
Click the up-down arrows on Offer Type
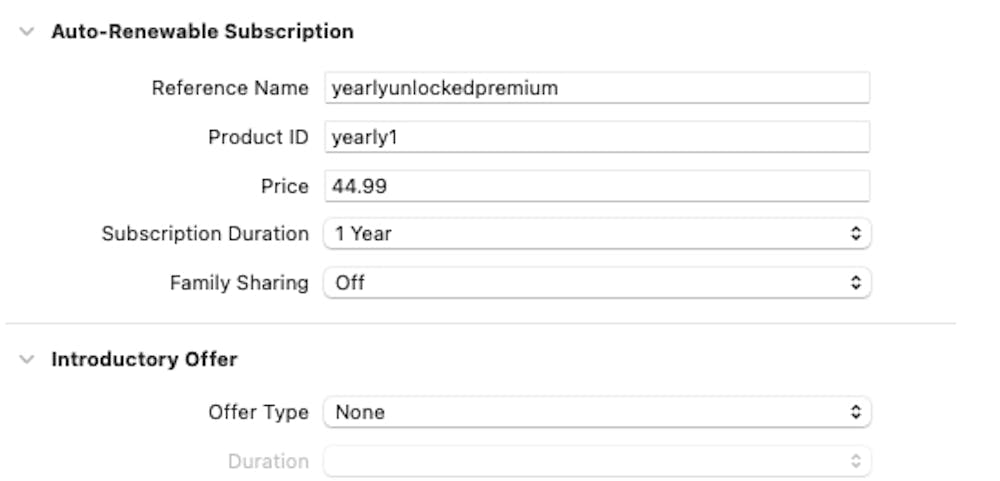[x=855, y=412]
